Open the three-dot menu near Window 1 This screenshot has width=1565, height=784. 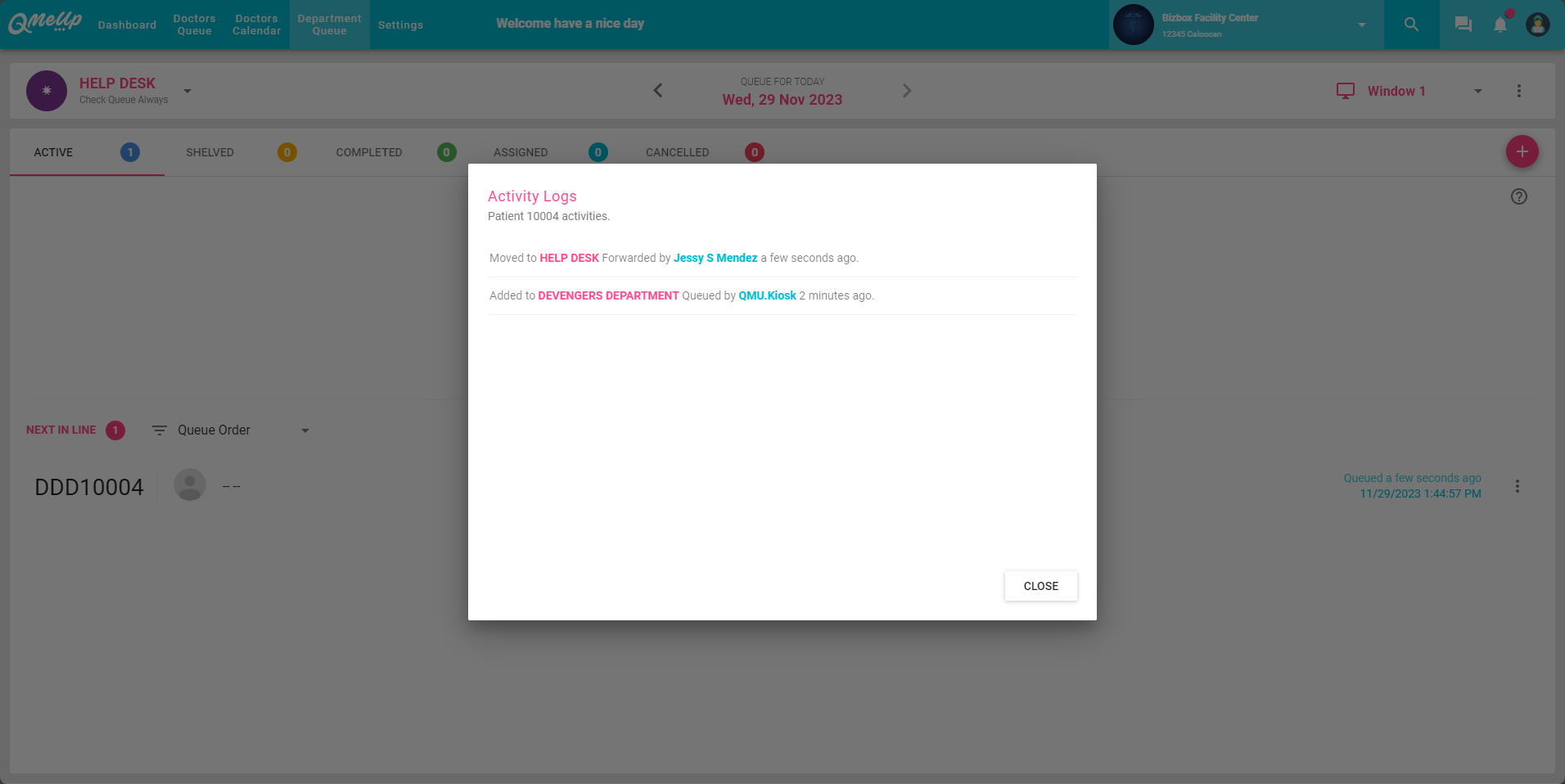point(1519,91)
